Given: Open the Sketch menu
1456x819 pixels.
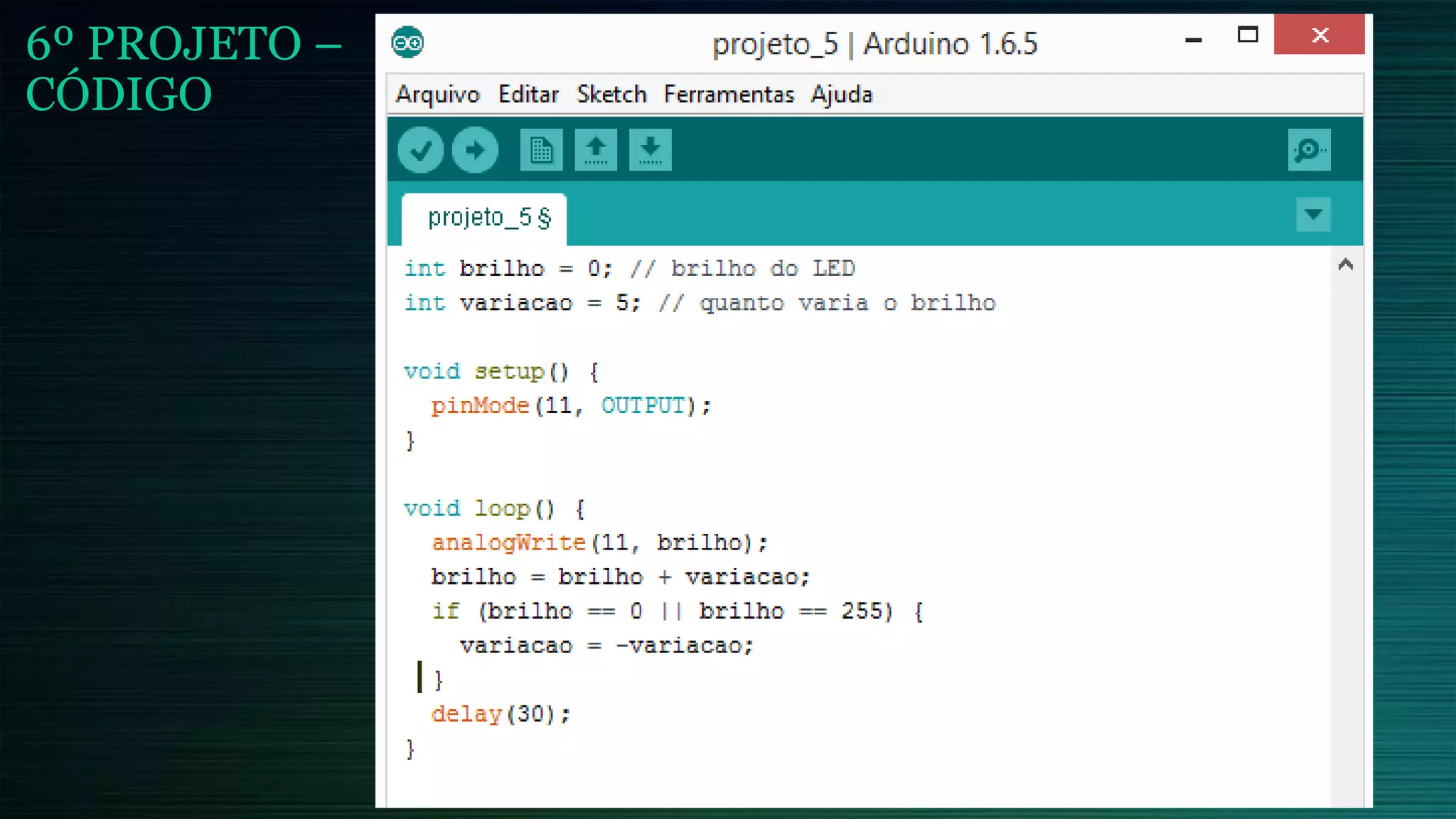Looking at the screenshot, I should tap(611, 95).
